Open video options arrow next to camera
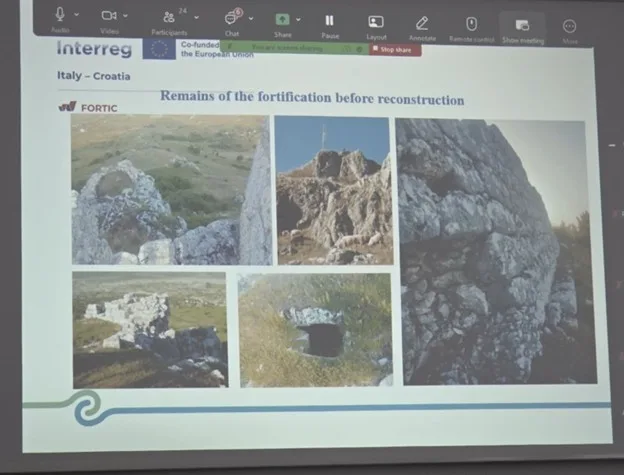 (125, 16)
